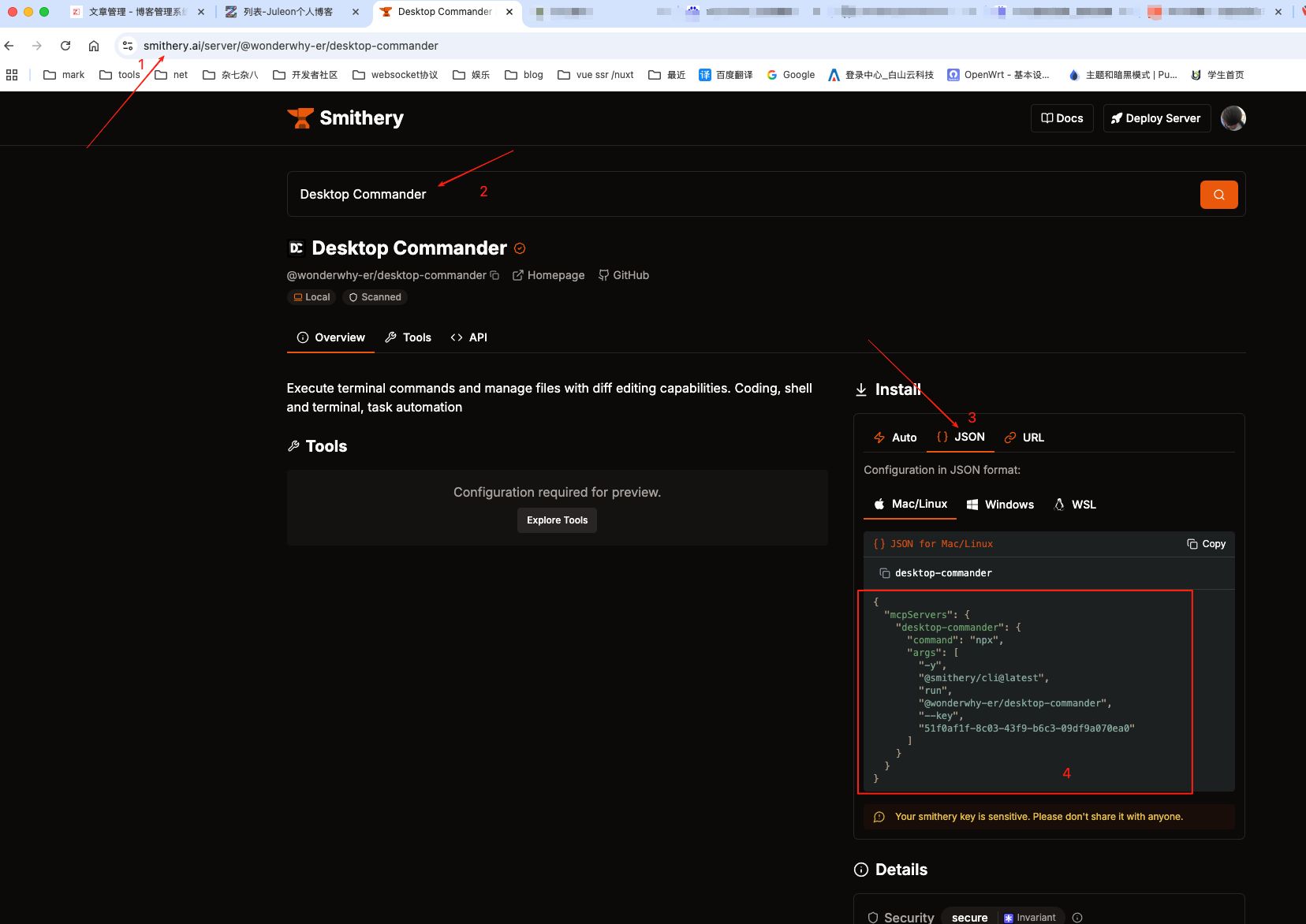Viewport: 1306px width, 924px height.
Task: Open the Google bookmark
Action: (x=790, y=75)
